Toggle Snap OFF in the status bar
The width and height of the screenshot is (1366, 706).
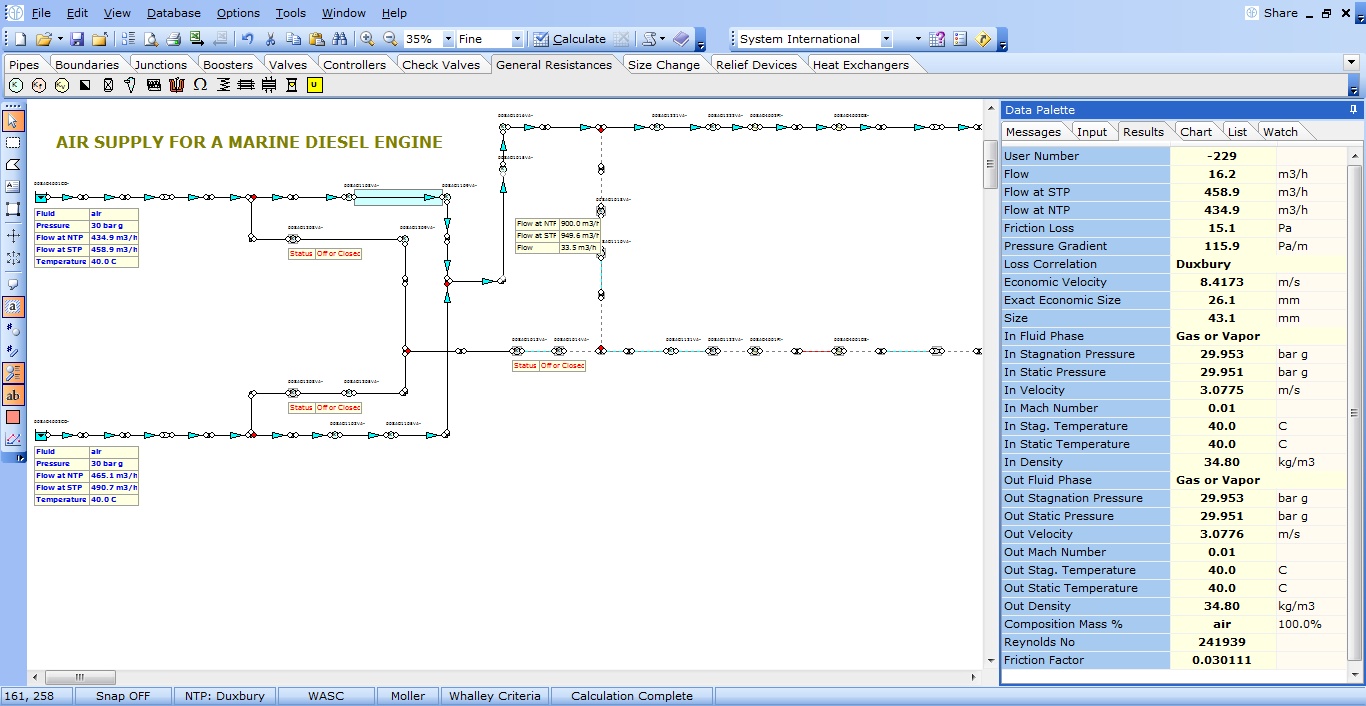coord(122,696)
